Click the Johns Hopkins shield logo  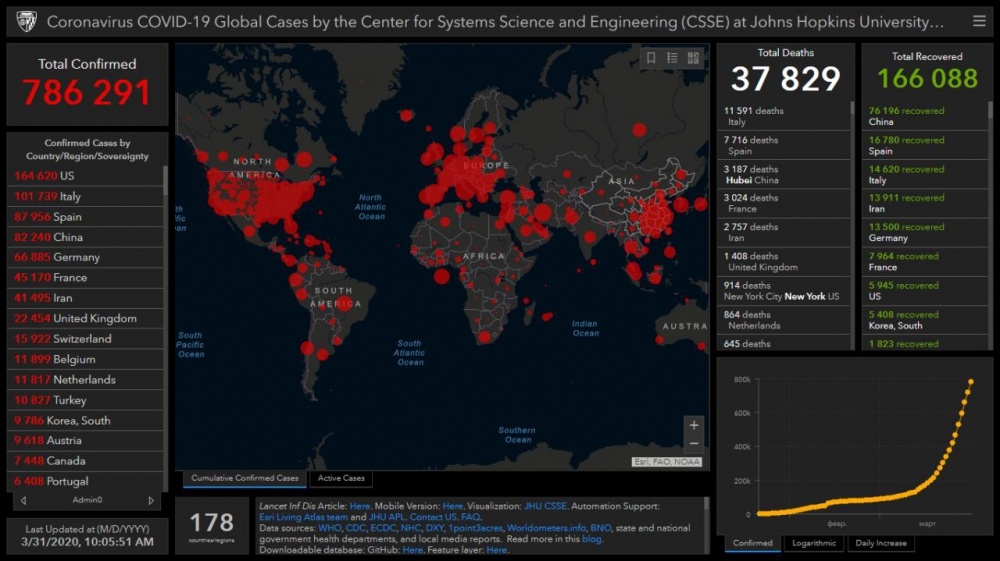coord(27,21)
